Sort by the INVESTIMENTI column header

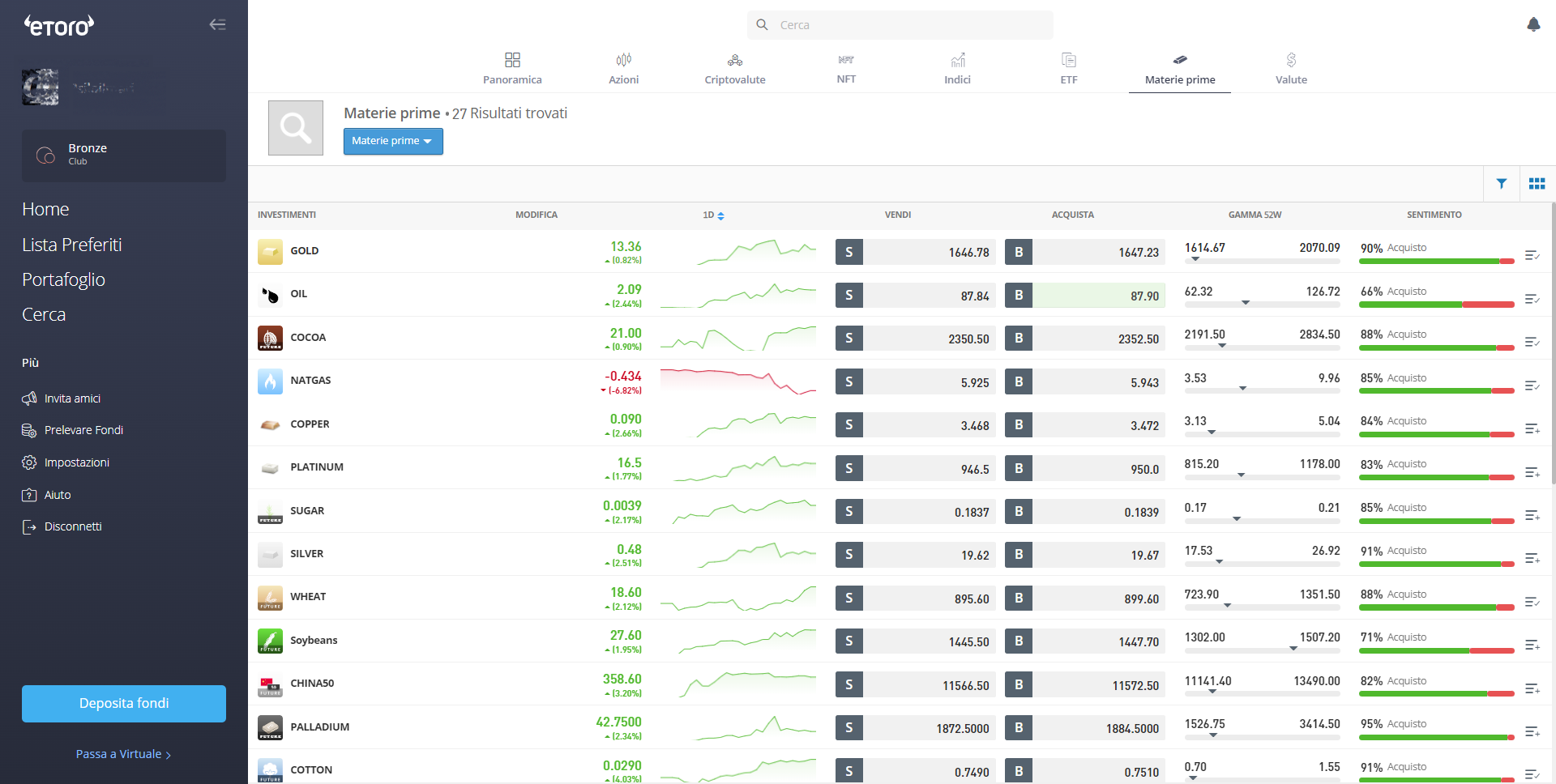pos(287,215)
